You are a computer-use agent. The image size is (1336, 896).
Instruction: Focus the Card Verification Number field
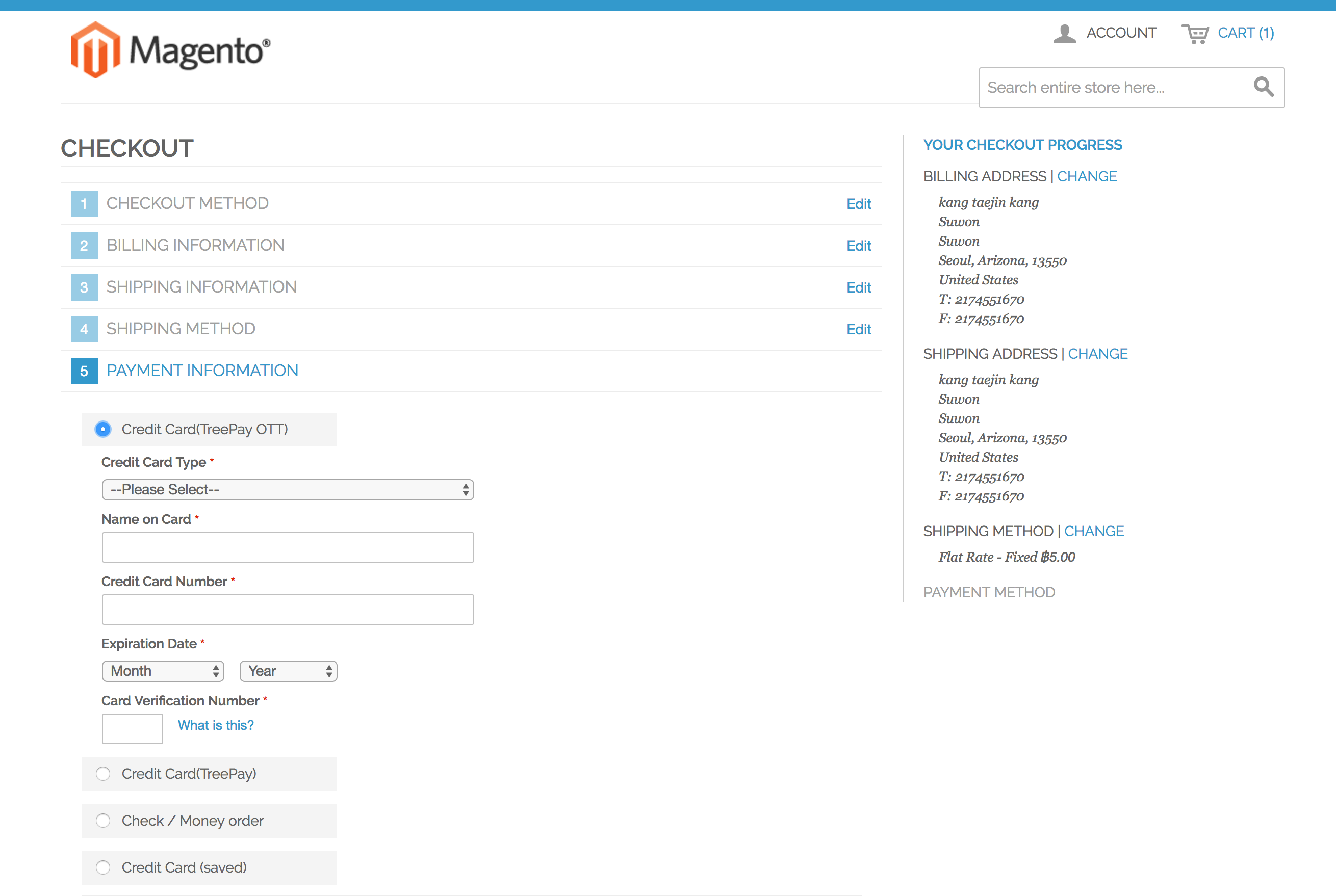(132, 728)
